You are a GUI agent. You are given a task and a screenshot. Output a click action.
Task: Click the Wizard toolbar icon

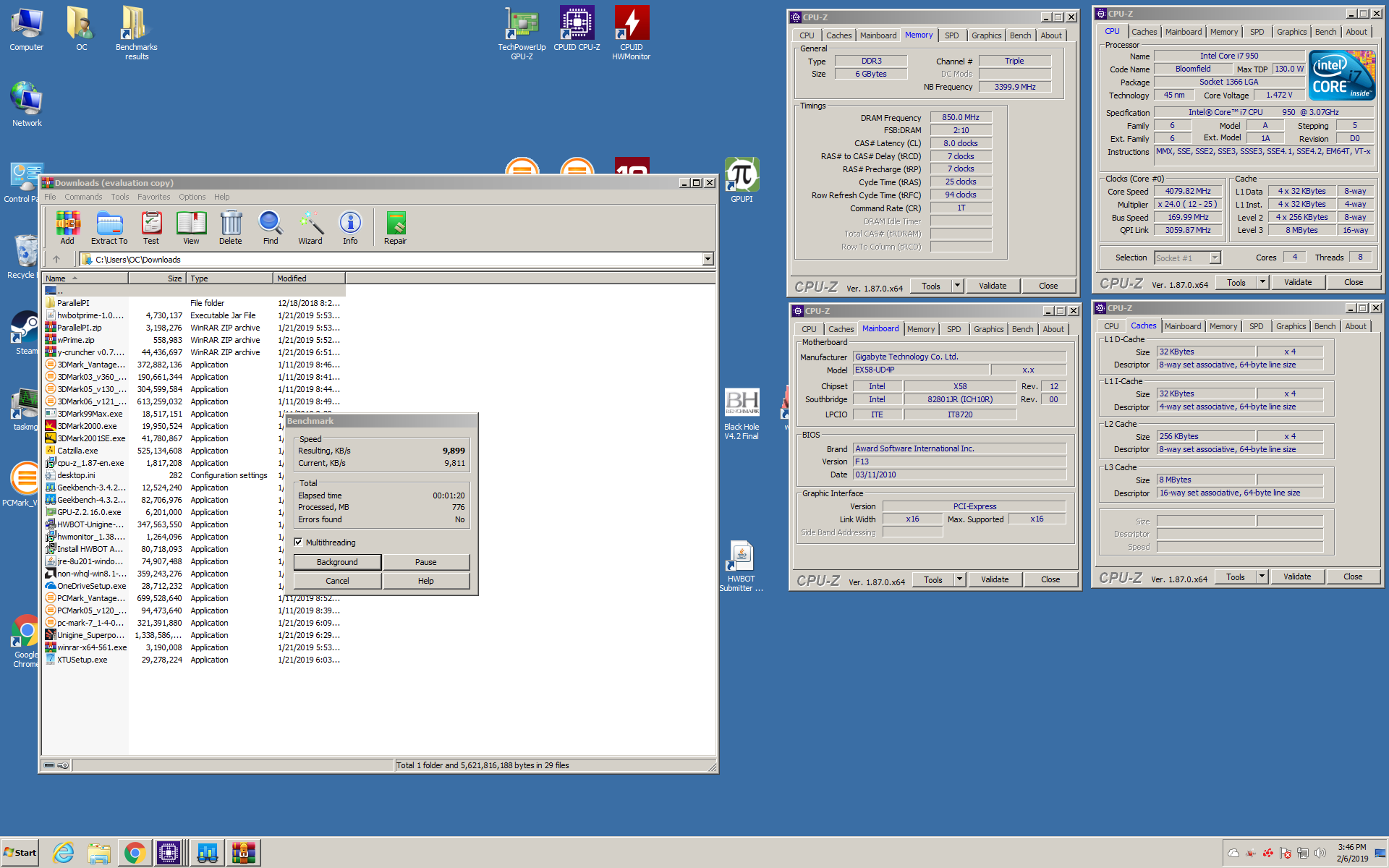tap(310, 228)
